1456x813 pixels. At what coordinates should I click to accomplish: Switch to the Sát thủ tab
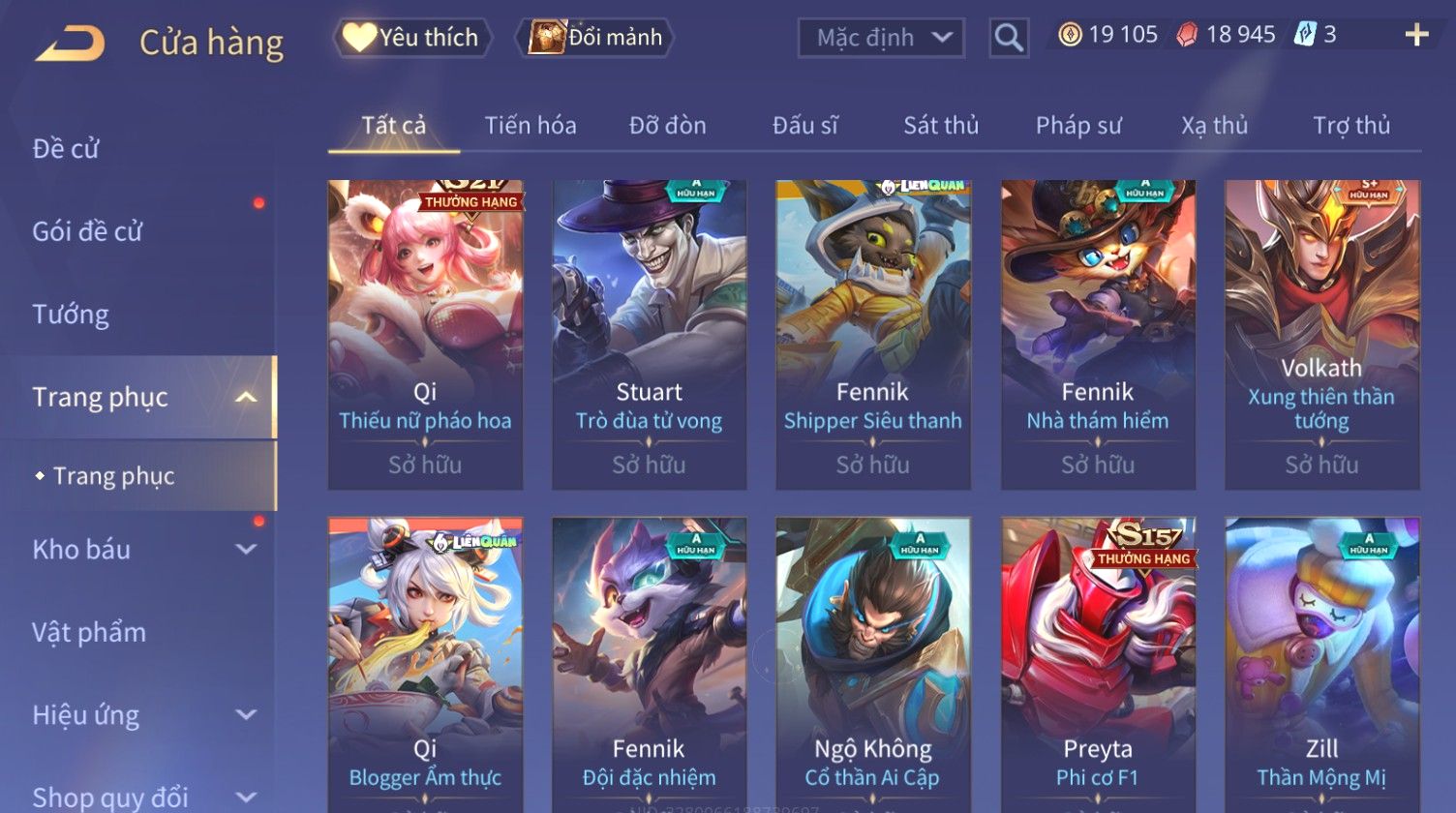(x=941, y=126)
